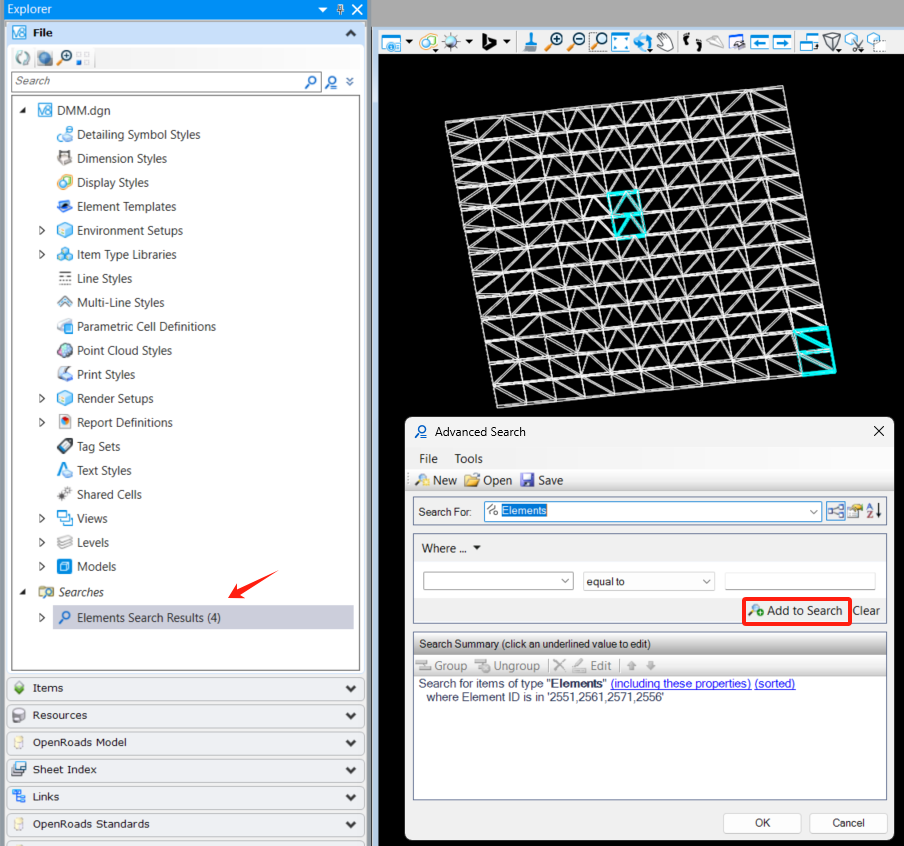Screen dimensions: 904x846
Task: Click the View Previous arrow icon
Action: click(x=760, y=42)
